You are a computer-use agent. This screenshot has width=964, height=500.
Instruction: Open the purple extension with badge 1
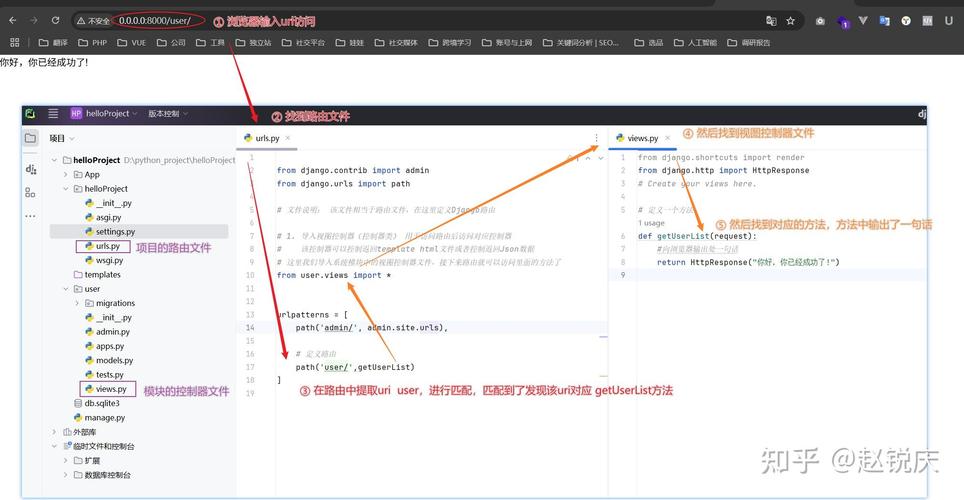click(x=843, y=22)
